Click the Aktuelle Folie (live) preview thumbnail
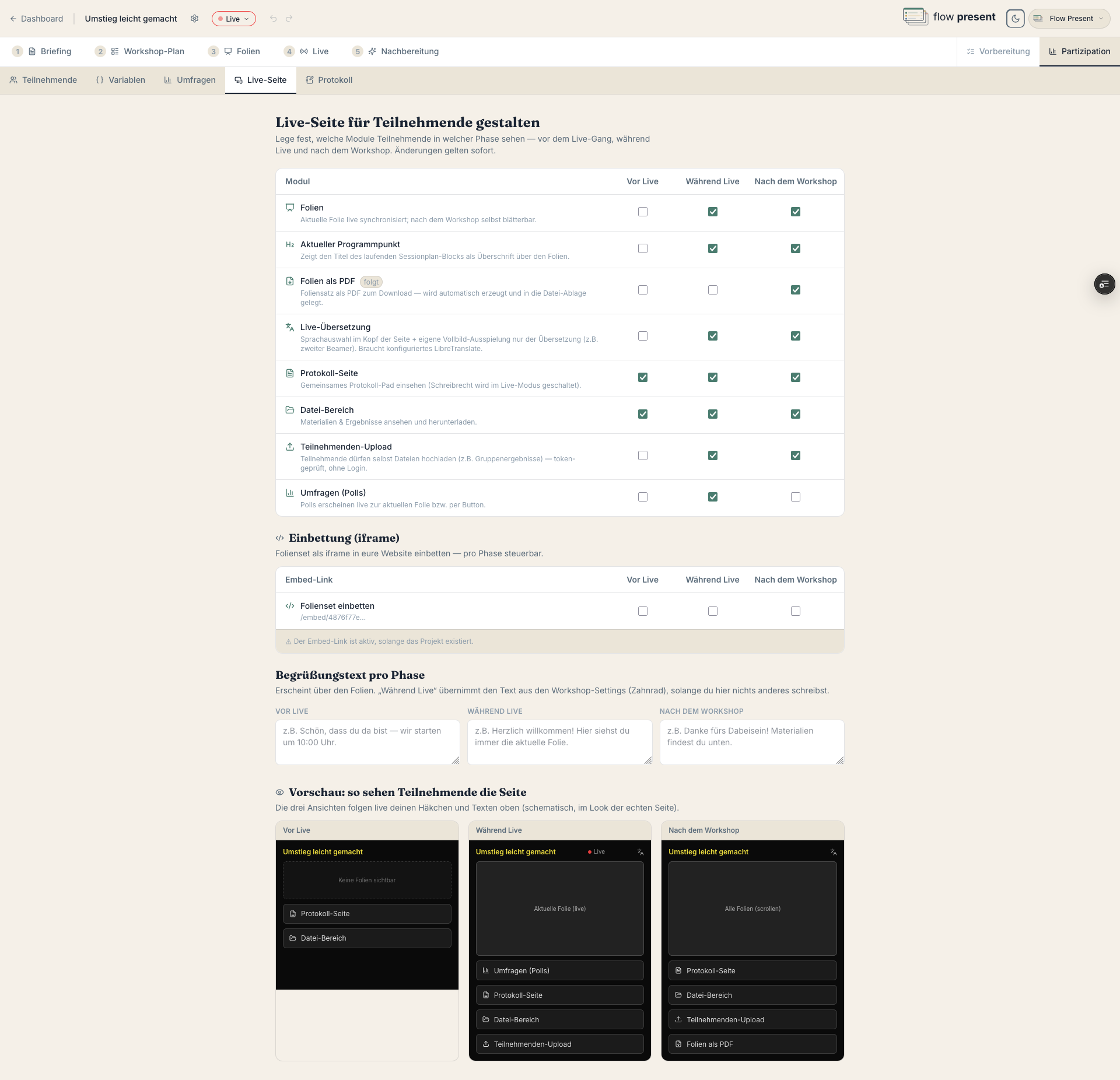 click(560, 909)
